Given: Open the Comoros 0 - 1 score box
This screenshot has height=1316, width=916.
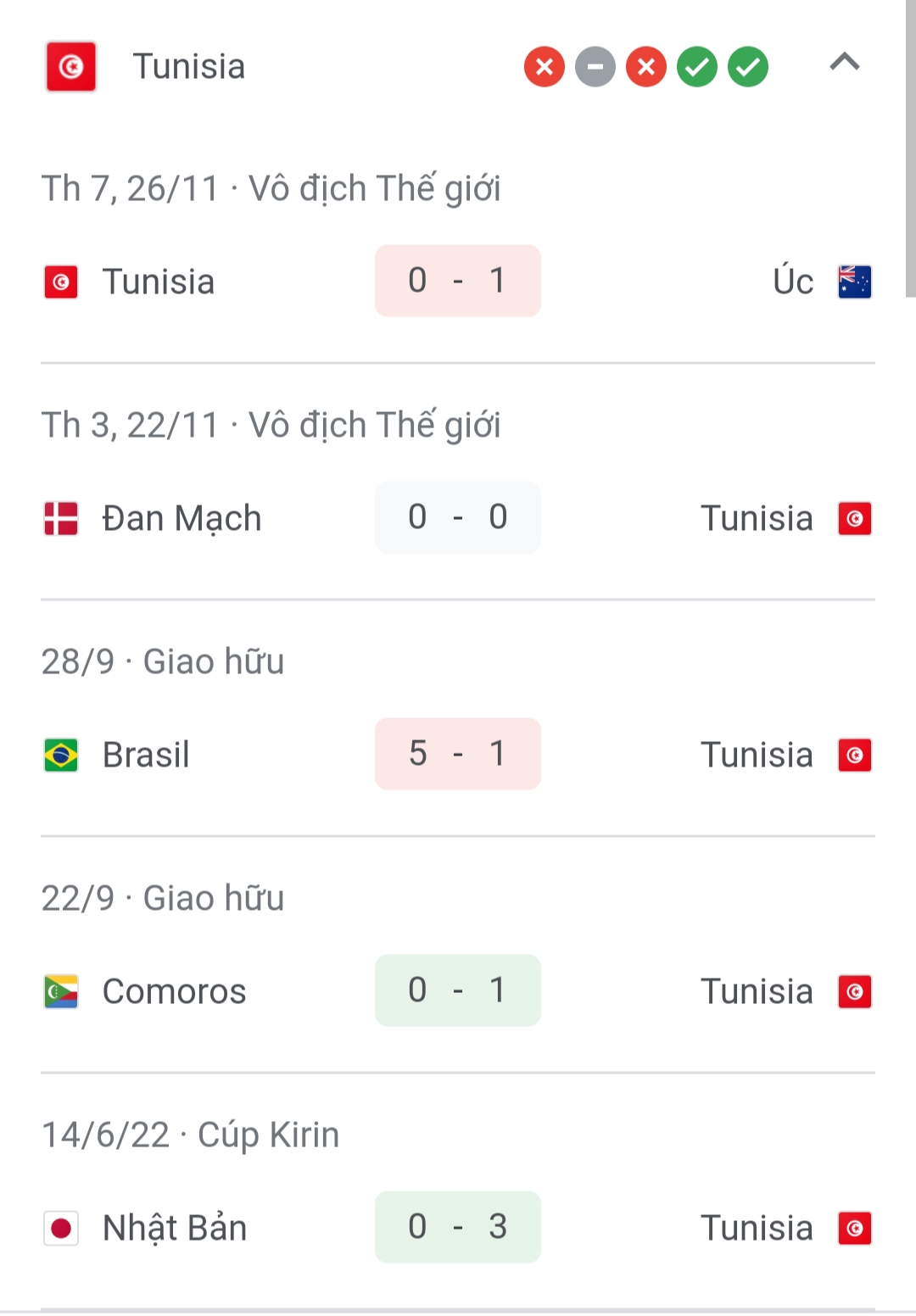Looking at the screenshot, I should click(x=458, y=990).
